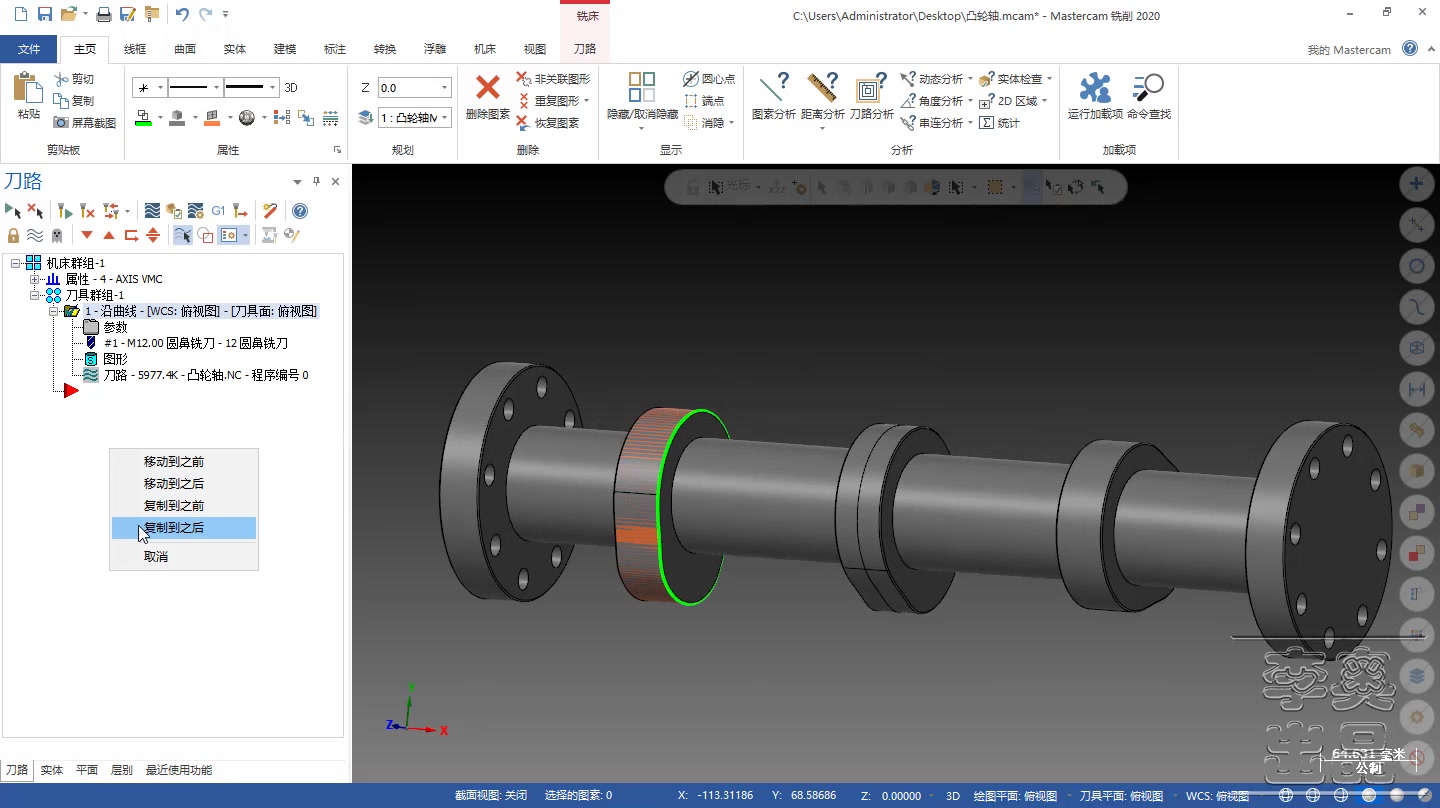Click the green wireframe color swatch
This screenshot has width=1440, height=808.
[143, 118]
